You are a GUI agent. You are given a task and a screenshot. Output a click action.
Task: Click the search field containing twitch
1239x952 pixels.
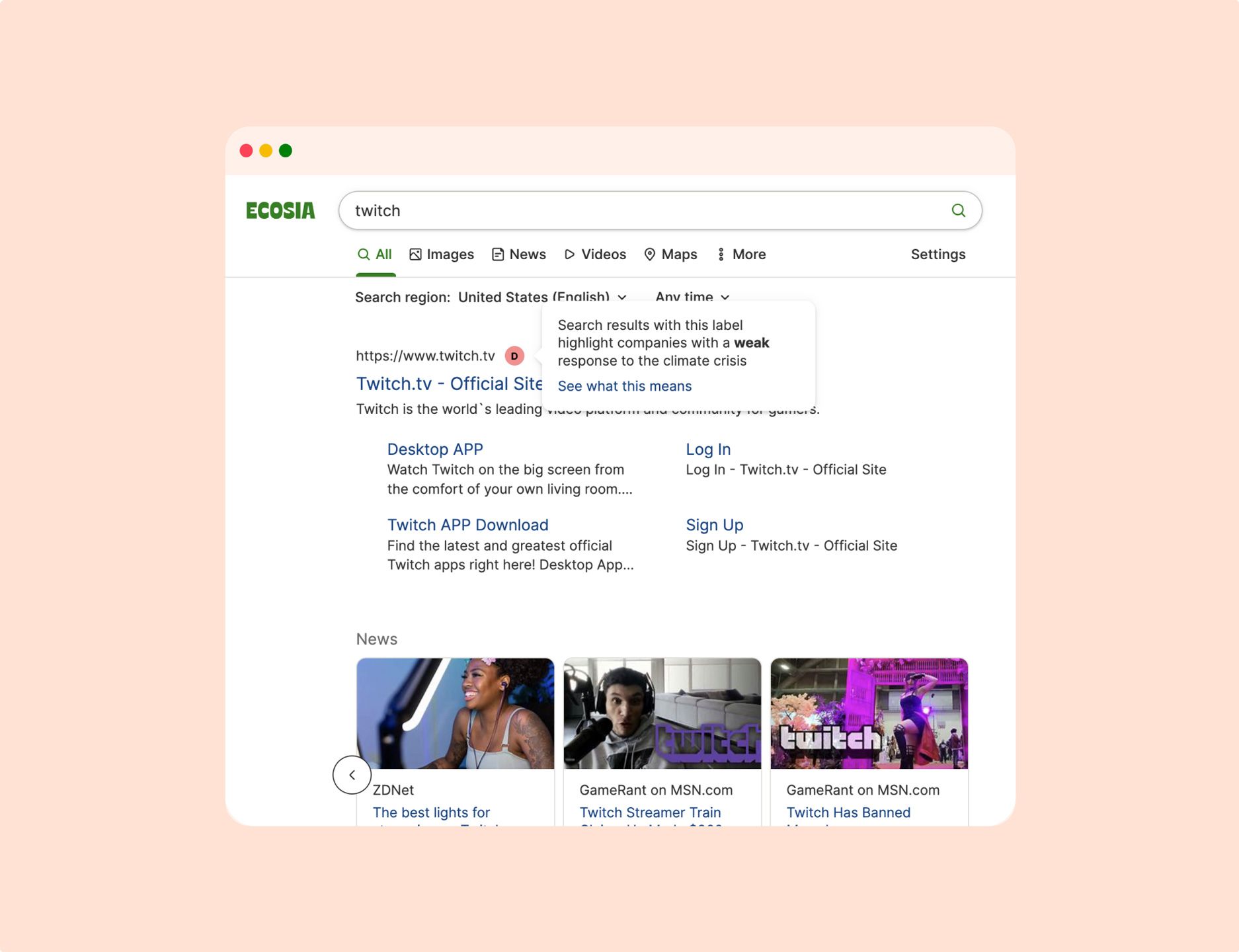pos(660,210)
